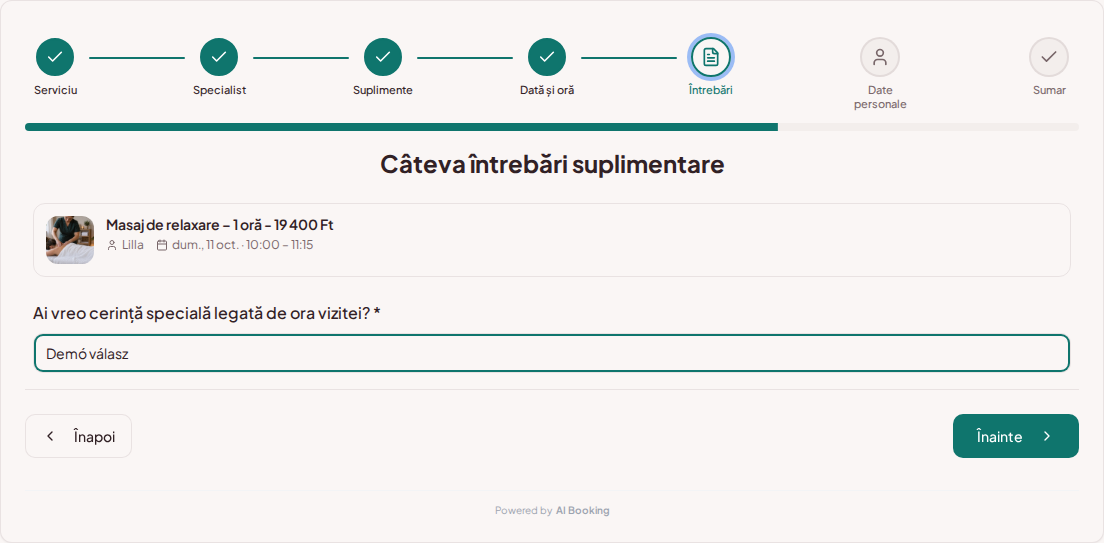Viewport: 1104px width, 543px height.
Task: Click the Masaj de relaxare service title
Action: click(220, 225)
